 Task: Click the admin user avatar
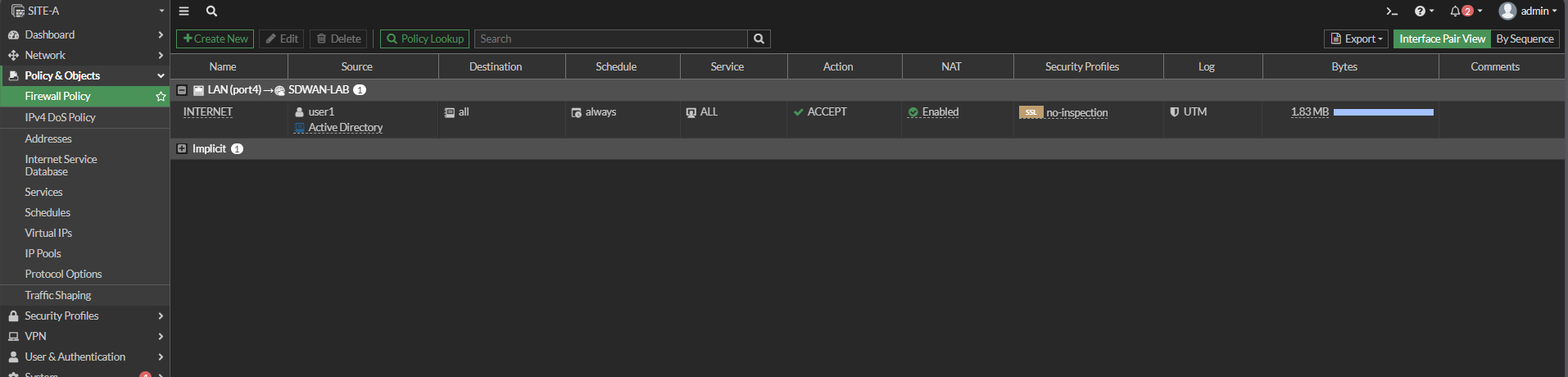[1507, 11]
